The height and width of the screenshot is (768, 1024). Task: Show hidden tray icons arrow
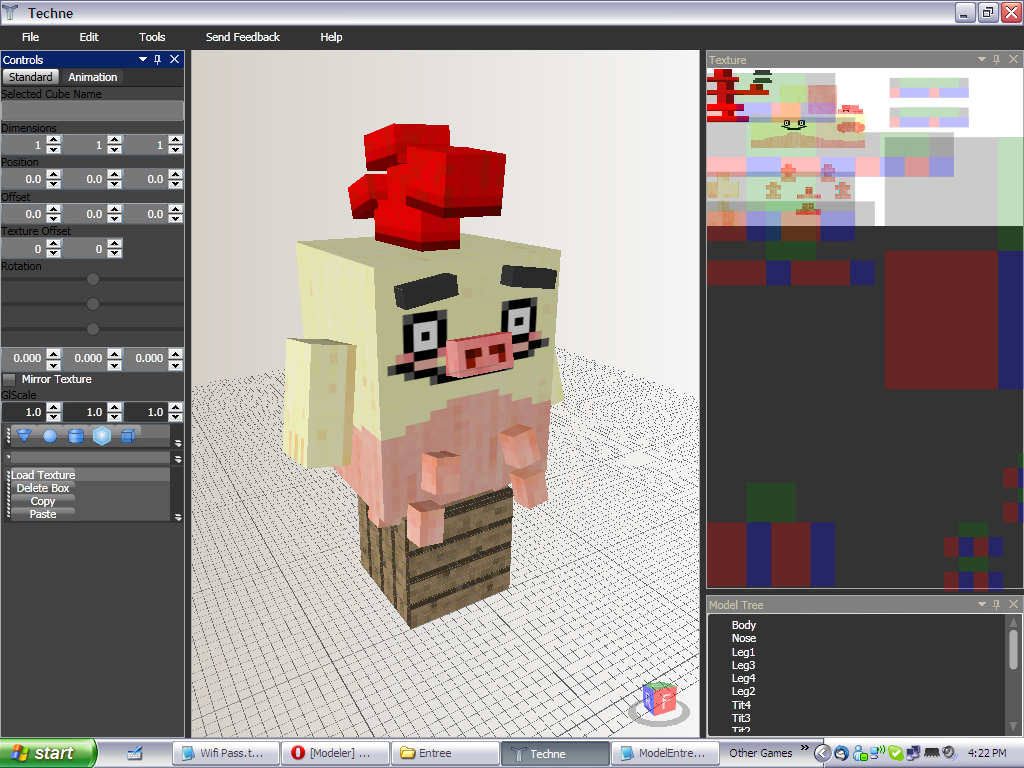coord(823,753)
